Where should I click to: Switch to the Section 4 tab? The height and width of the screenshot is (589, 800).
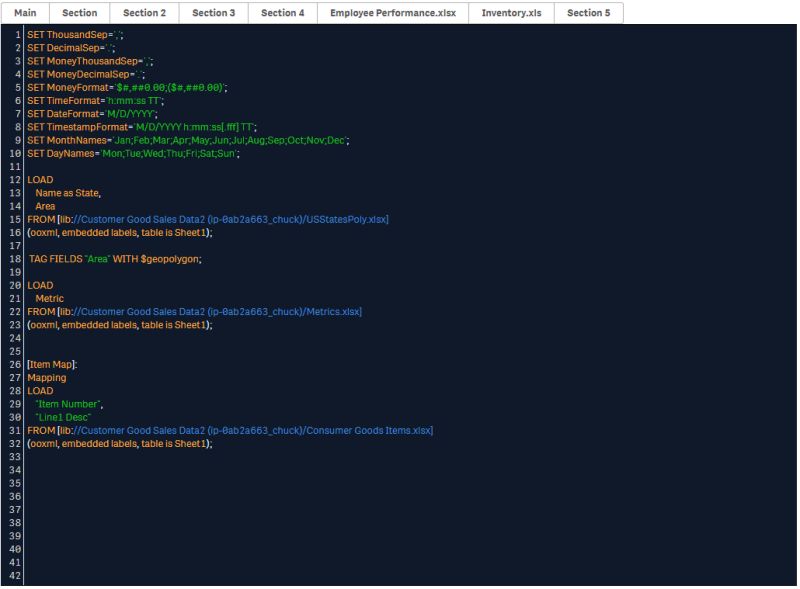tap(214, 13)
